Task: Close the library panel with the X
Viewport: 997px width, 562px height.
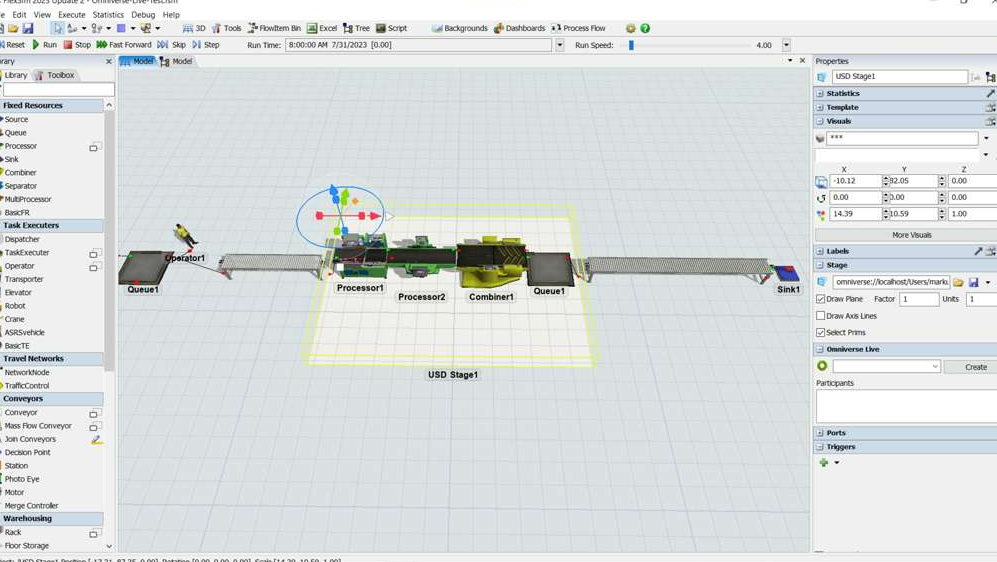Action: [x=109, y=61]
